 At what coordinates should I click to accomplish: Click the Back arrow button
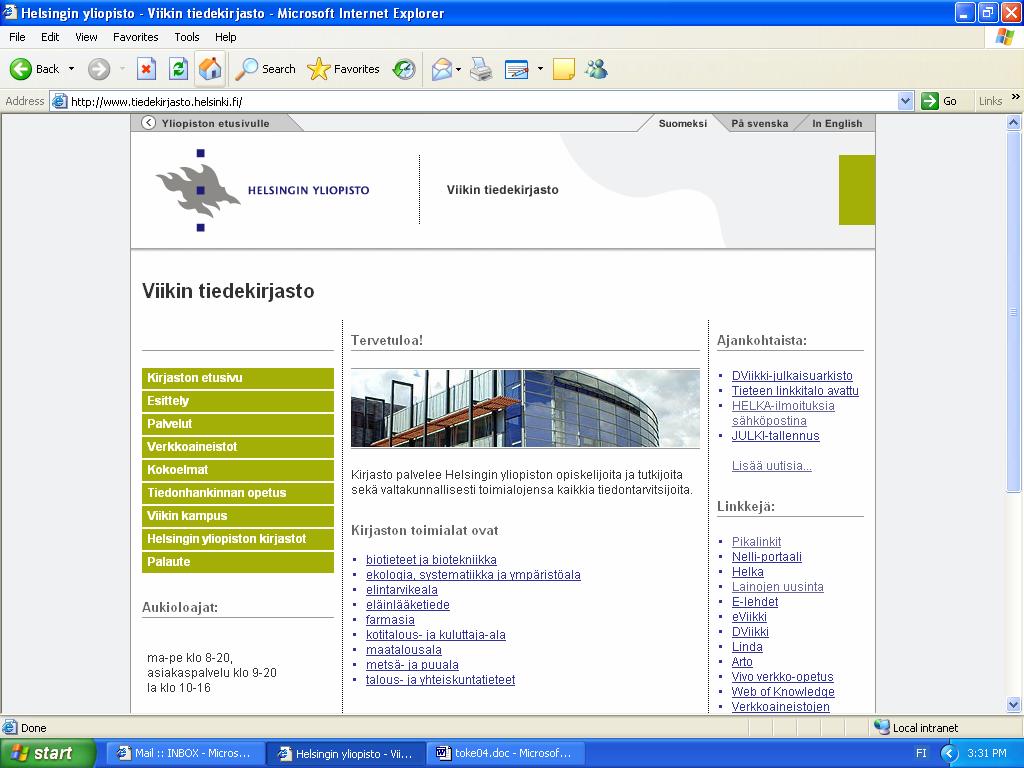(x=34, y=69)
